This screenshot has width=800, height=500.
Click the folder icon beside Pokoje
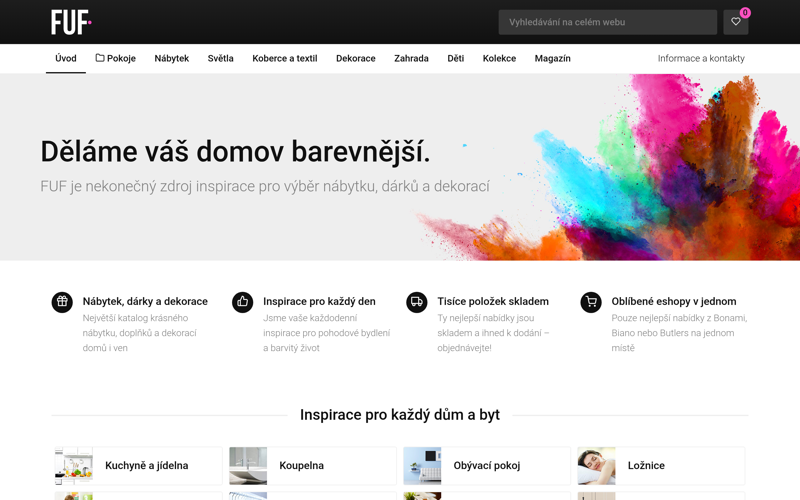pos(100,58)
